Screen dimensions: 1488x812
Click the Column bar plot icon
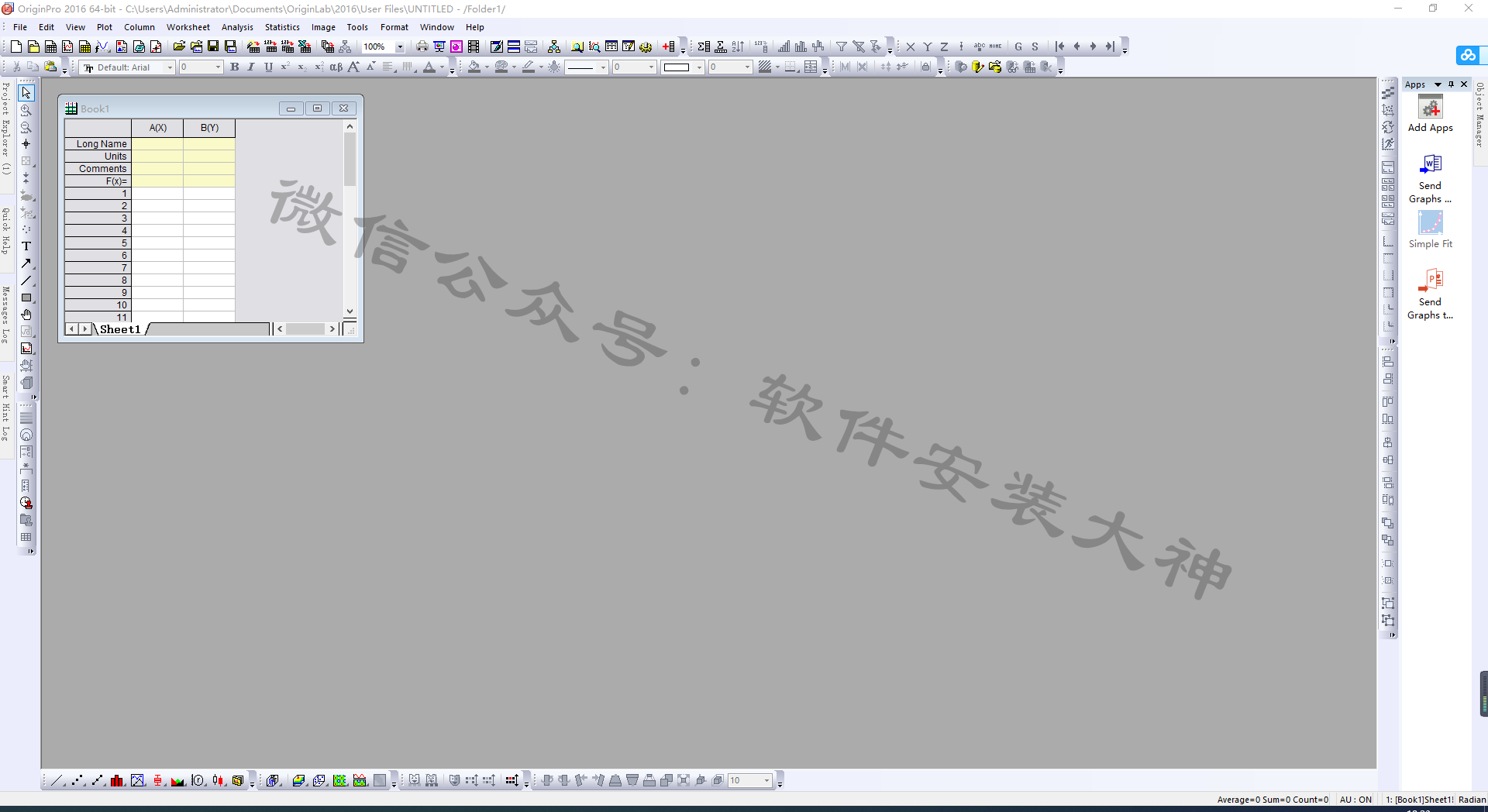pos(118,780)
